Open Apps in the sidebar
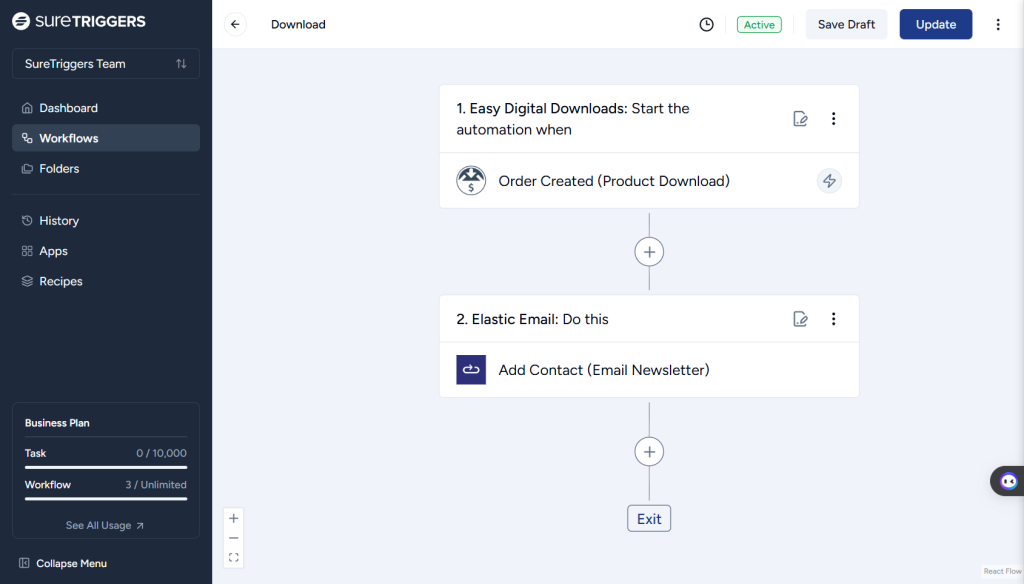 (x=106, y=251)
